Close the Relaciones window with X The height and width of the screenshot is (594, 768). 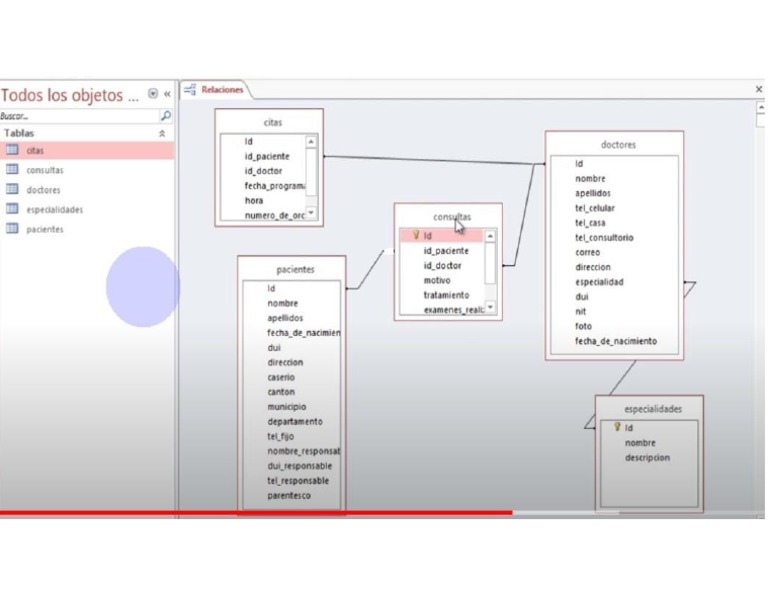(759, 89)
